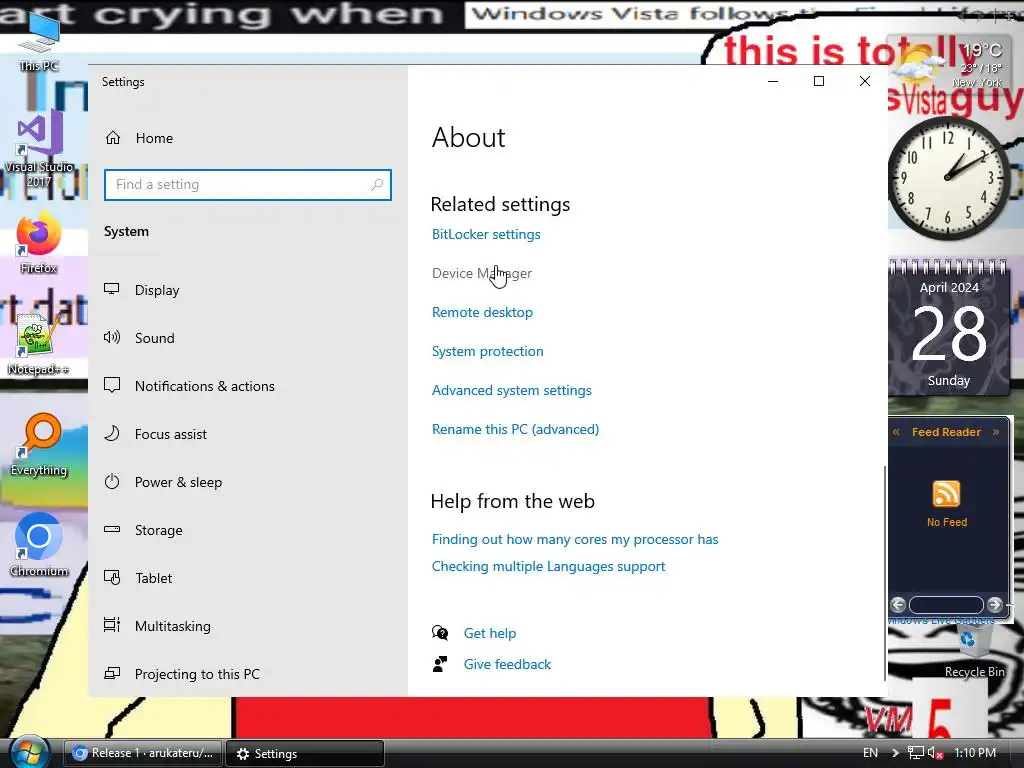Screen dimensions: 1024x768
Task: Click the Settings taskbar button
Action: point(305,754)
